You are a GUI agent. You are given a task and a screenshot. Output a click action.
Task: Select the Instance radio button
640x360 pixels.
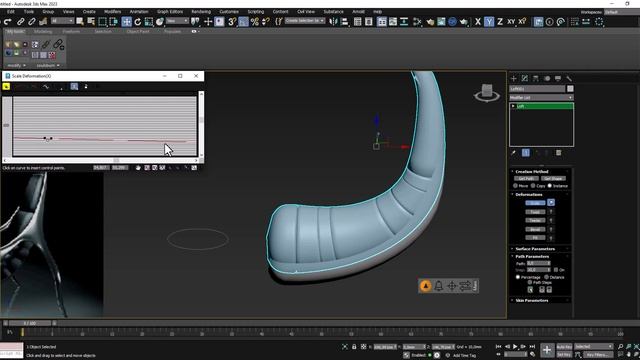click(550, 186)
